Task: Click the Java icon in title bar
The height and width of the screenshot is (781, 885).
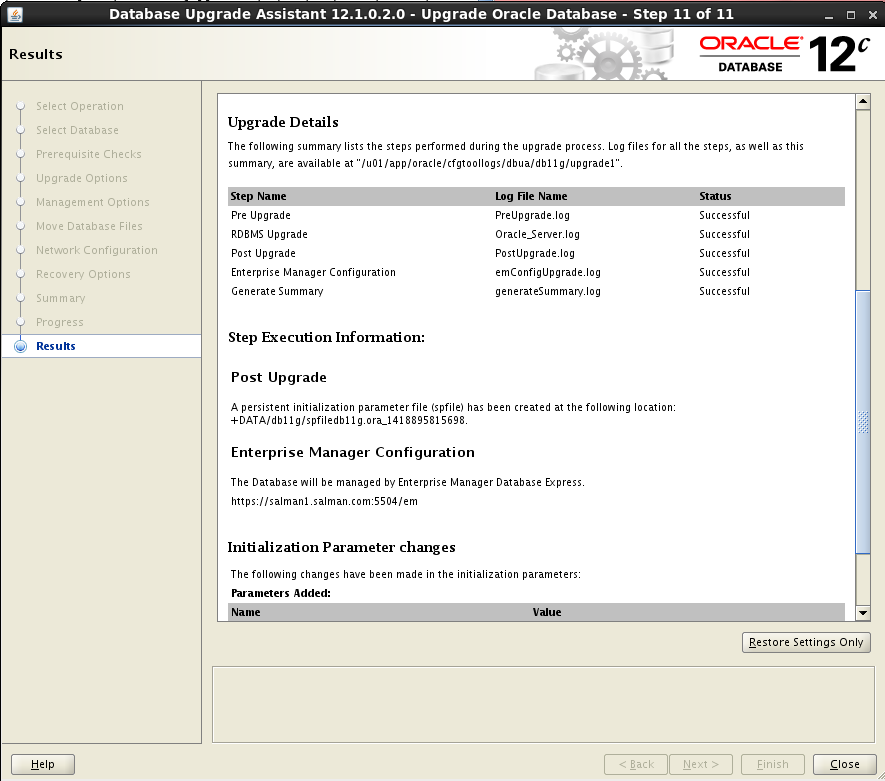Action: tap(15, 15)
